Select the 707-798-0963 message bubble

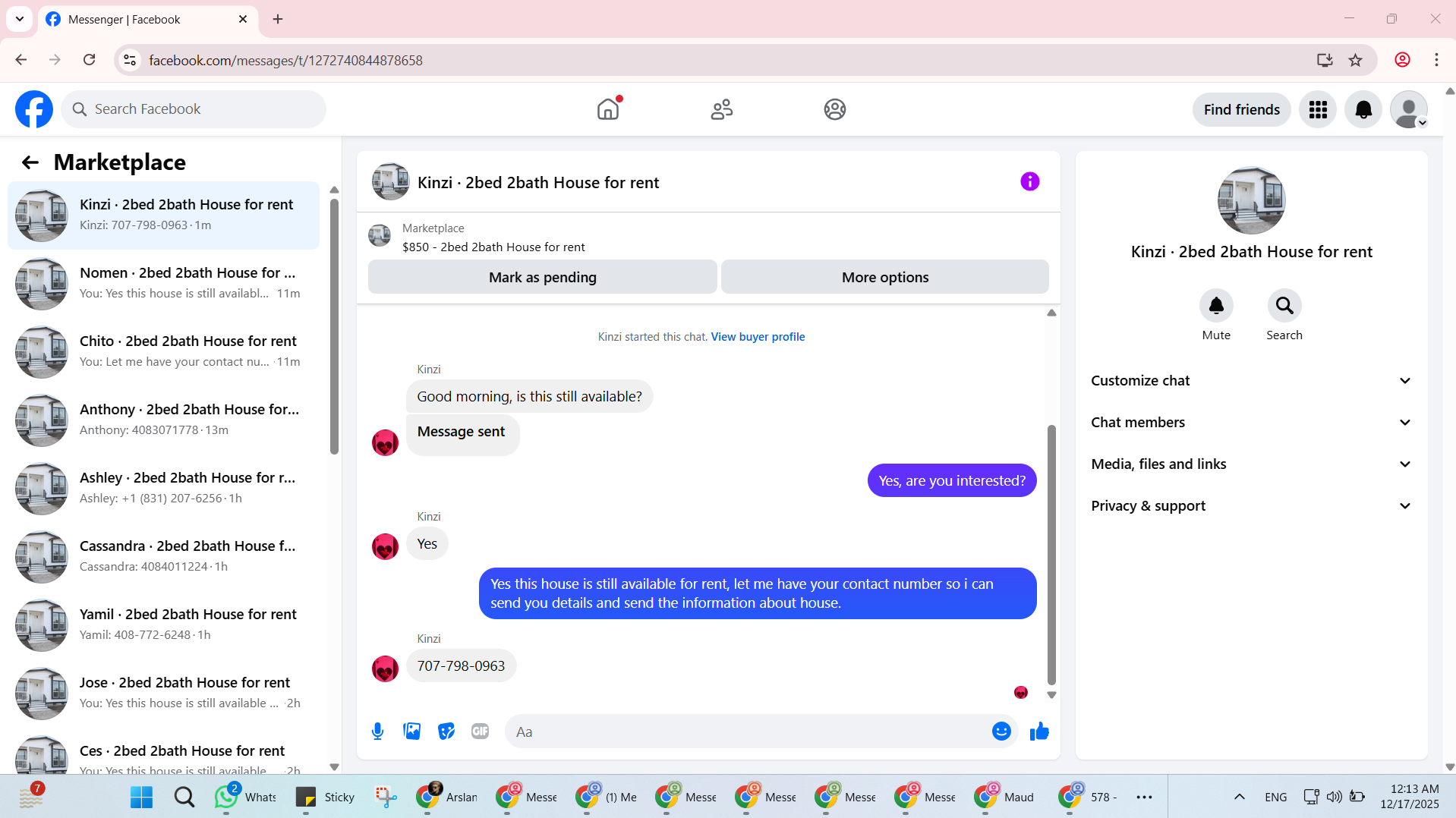click(461, 666)
